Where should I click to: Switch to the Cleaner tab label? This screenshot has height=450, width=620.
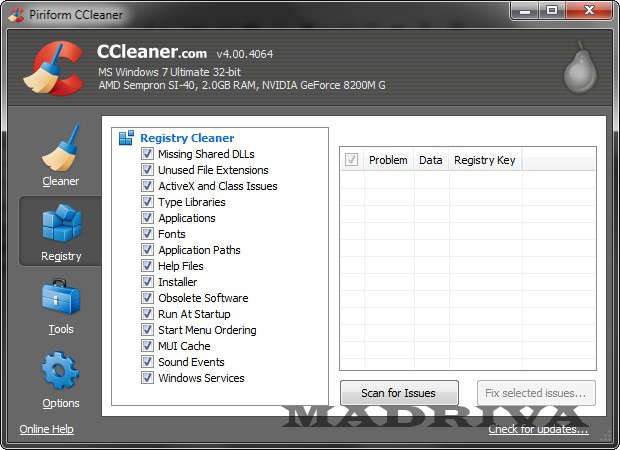(x=61, y=181)
